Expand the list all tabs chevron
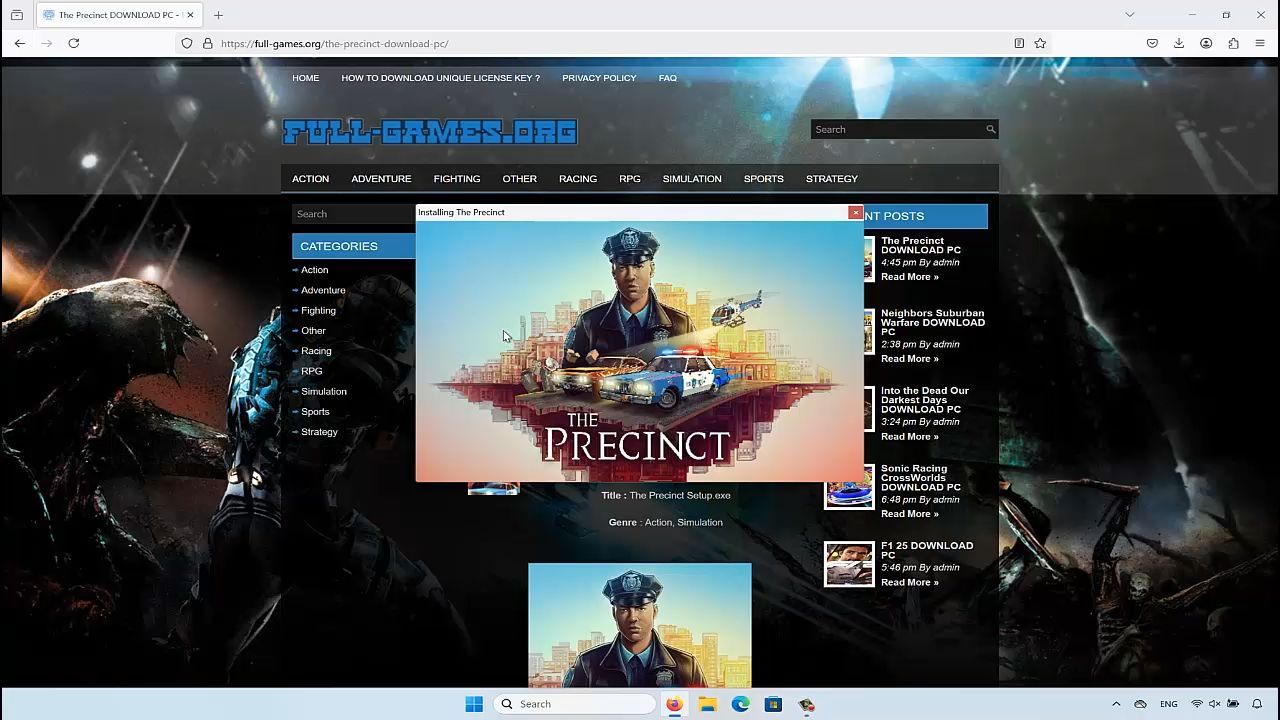Screen dimensions: 1280x720 coord(1130,15)
